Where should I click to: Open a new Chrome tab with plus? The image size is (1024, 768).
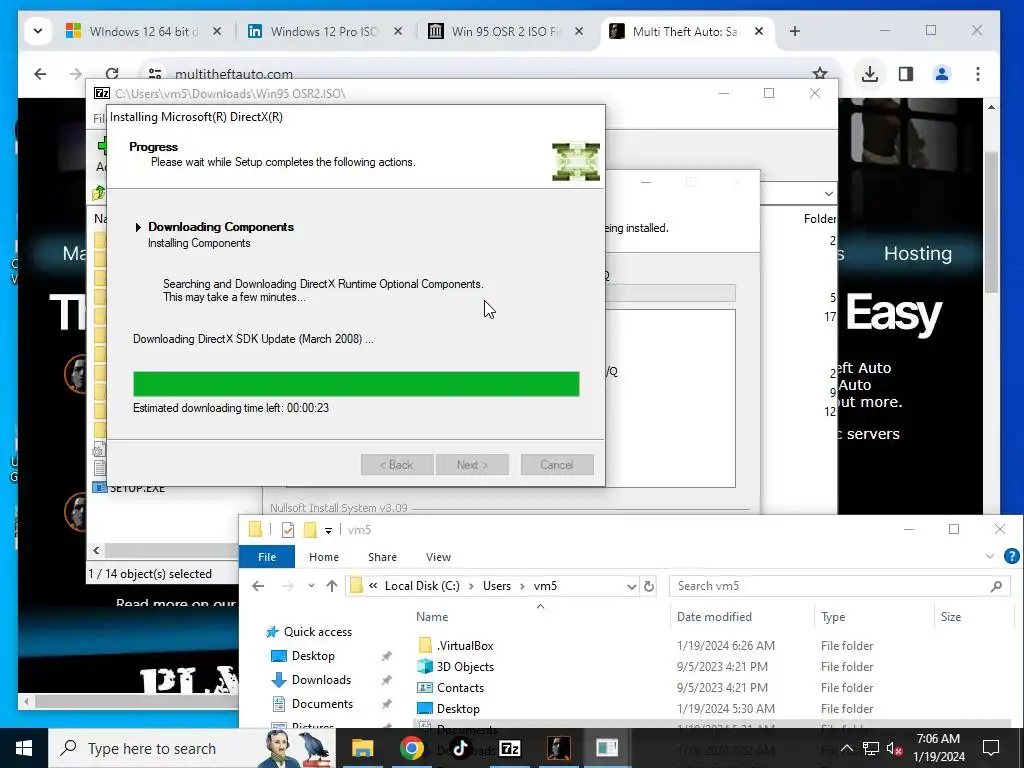(x=795, y=31)
